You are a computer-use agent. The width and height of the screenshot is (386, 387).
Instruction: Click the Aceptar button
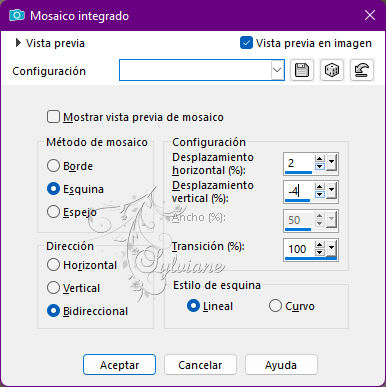pyautogui.click(x=119, y=365)
